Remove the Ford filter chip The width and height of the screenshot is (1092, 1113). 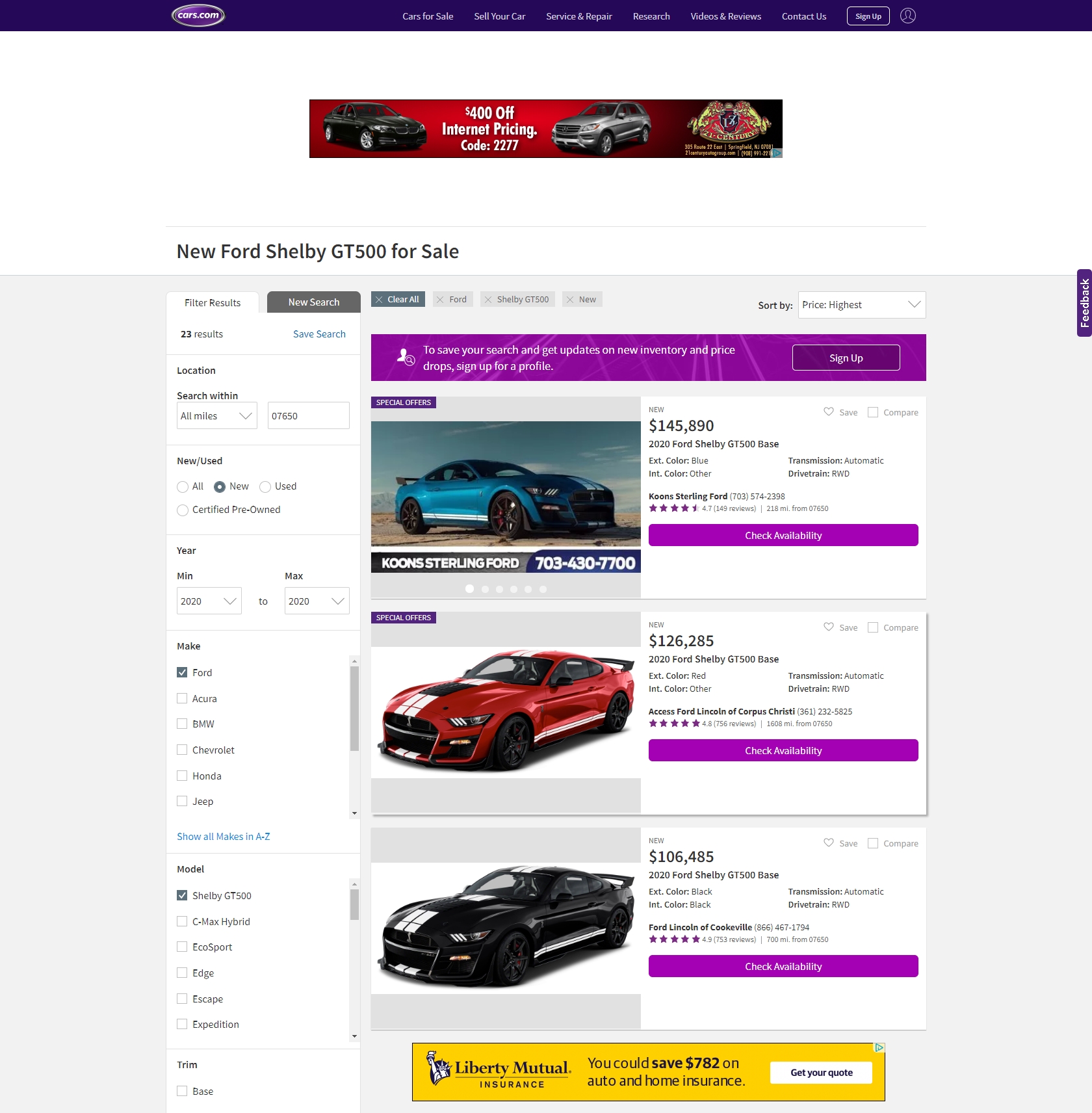point(441,300)
